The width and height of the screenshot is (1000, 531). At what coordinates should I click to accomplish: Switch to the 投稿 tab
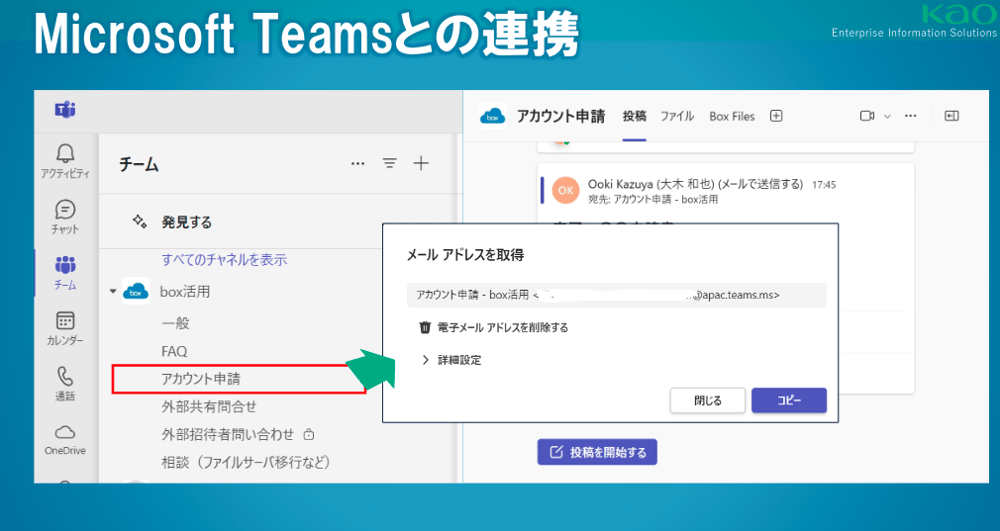[x=635, y=117]
